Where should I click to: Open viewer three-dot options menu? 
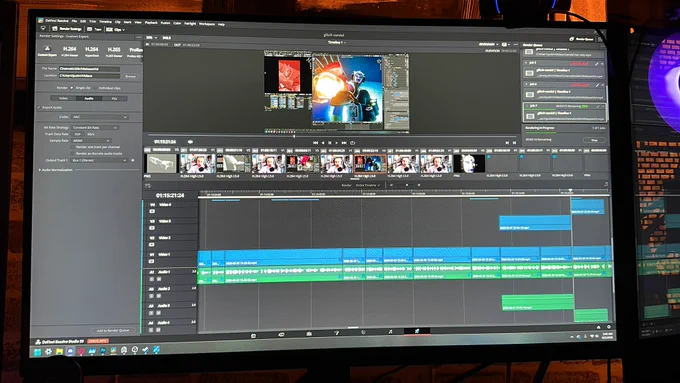(516, 44)
